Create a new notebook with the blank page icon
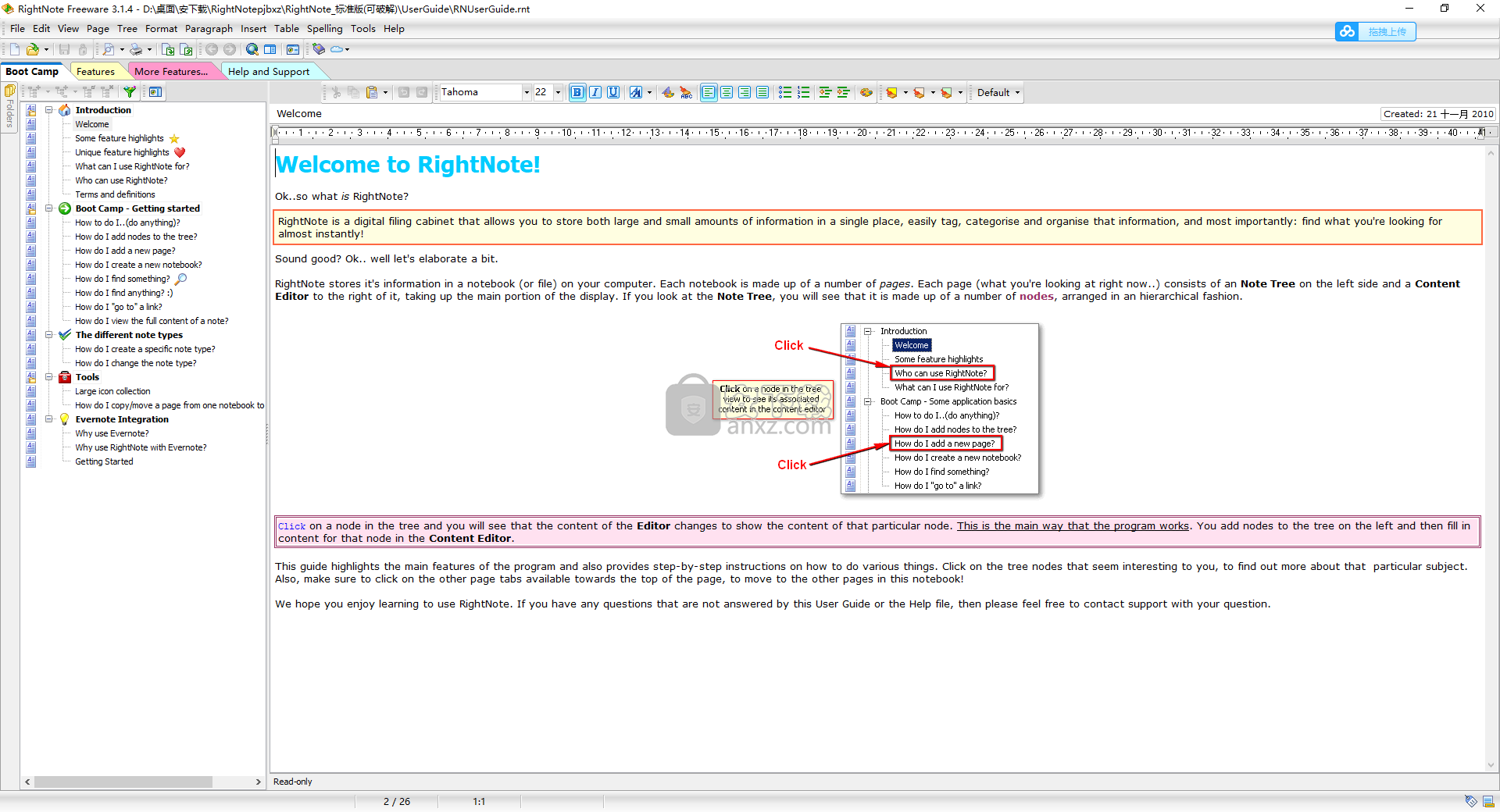1500x812 pixels. click(15, 49)
